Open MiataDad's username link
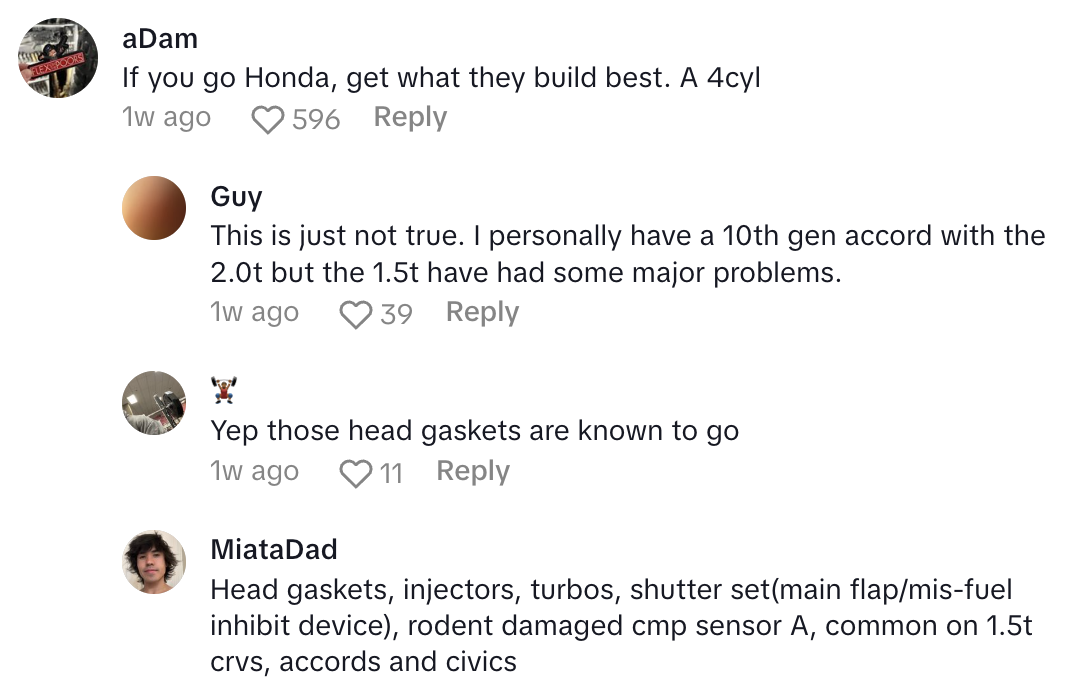Screen dimensions: 1078x682 (273, 550)
